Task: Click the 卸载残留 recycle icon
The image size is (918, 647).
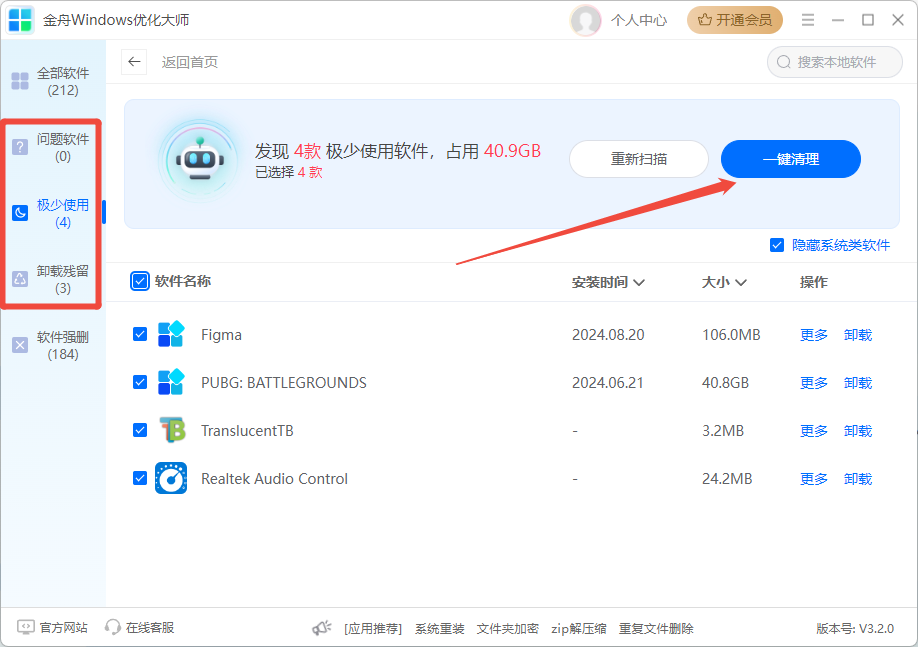Action: (x=20, y=279)
